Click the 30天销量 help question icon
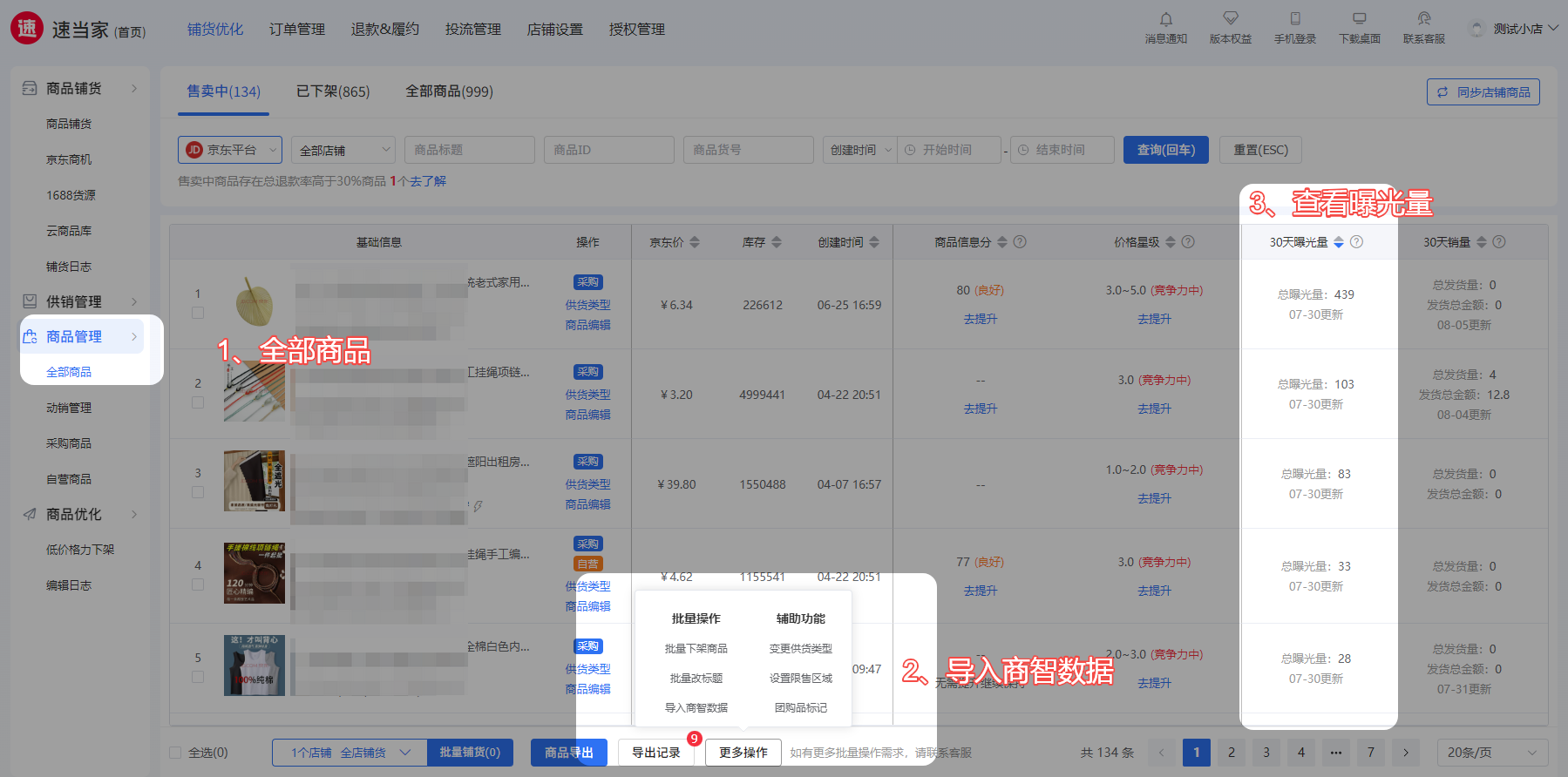 tap(1499, 242)
